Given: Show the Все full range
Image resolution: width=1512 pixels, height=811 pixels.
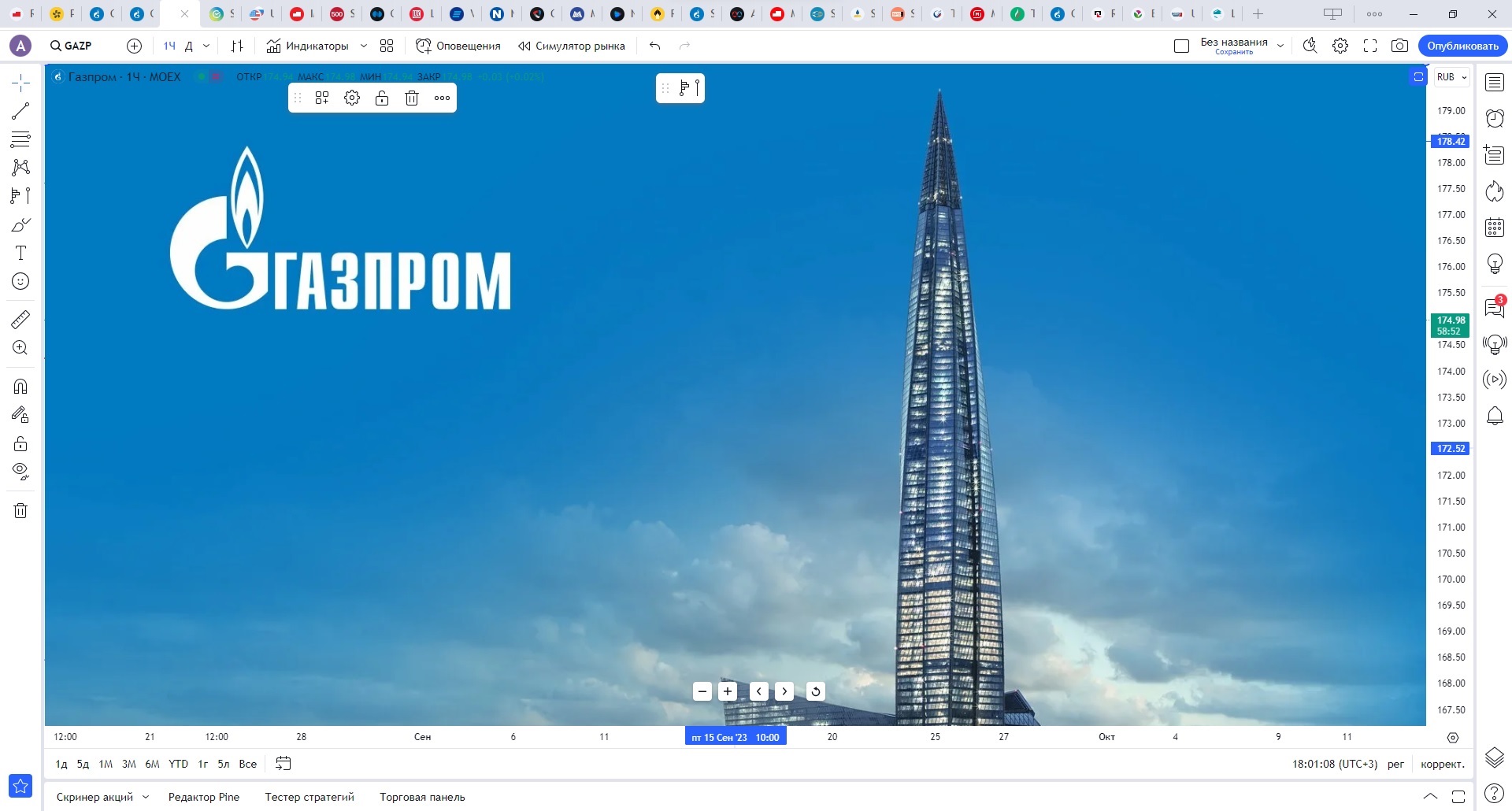Looking at the screenshot, I should pos(248,764).
